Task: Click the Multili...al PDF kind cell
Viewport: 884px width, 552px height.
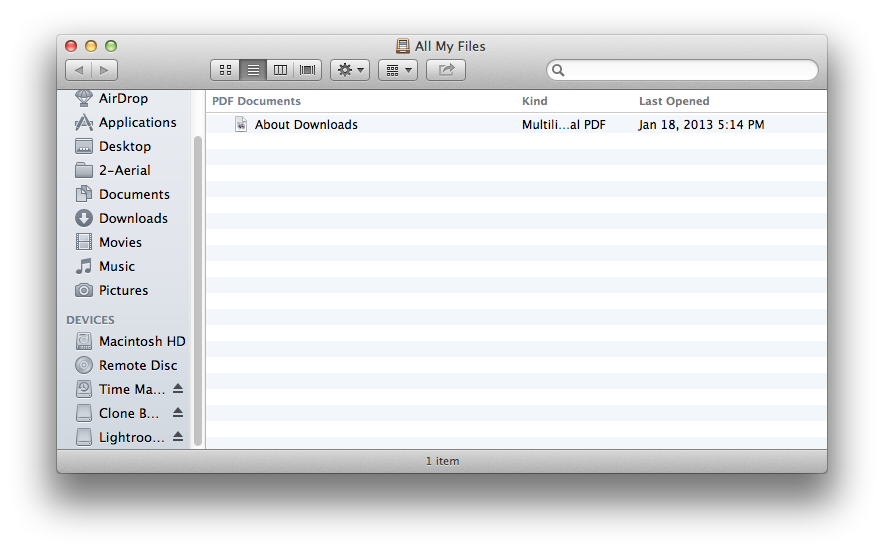Action: pyautogui.click(x=564, y=125)
